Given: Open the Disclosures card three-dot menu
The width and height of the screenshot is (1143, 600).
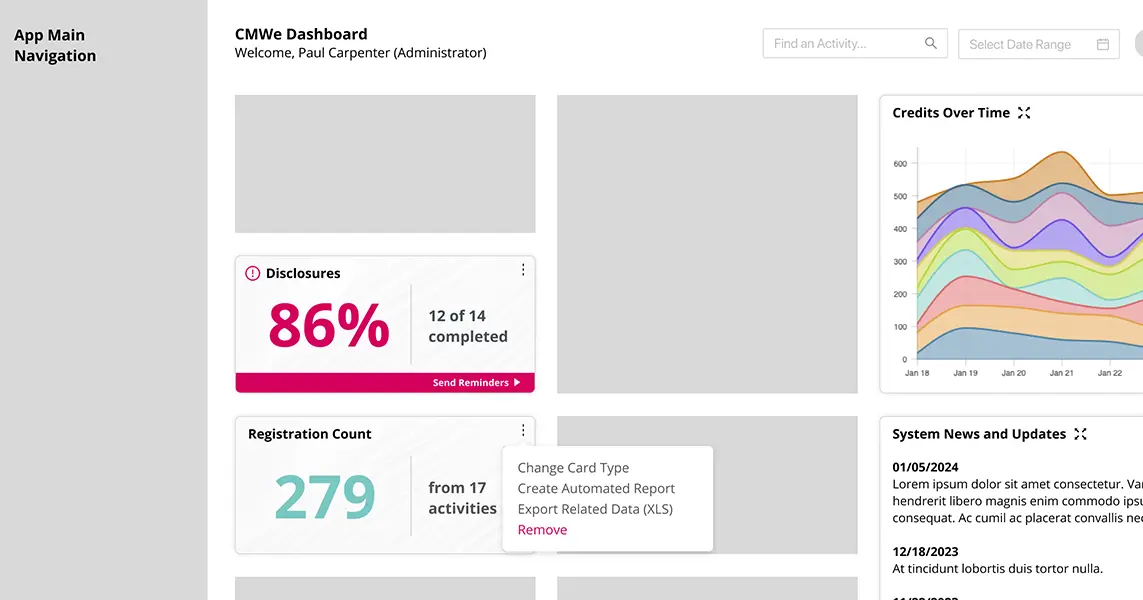Looking at the screenshot, I should (522, 270).
